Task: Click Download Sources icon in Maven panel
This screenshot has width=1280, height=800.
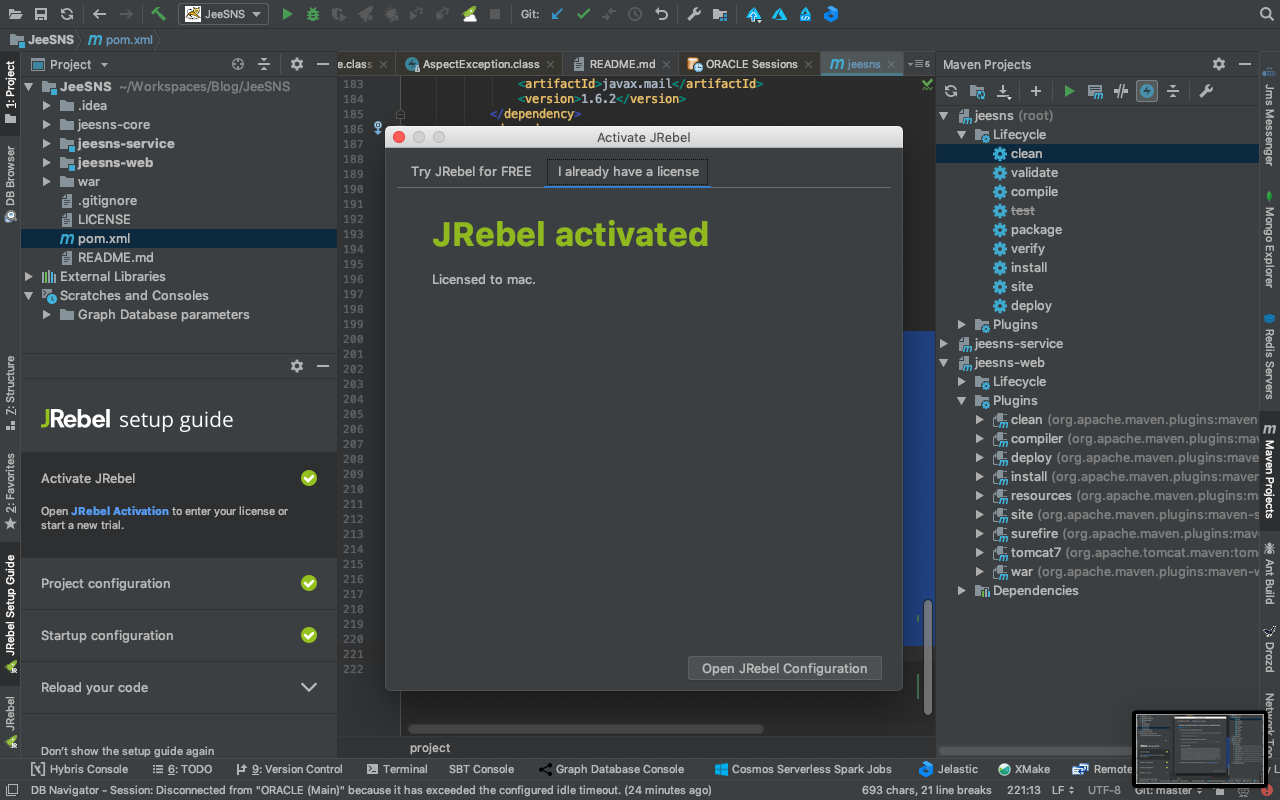Action: click(x=1003, y=91)
